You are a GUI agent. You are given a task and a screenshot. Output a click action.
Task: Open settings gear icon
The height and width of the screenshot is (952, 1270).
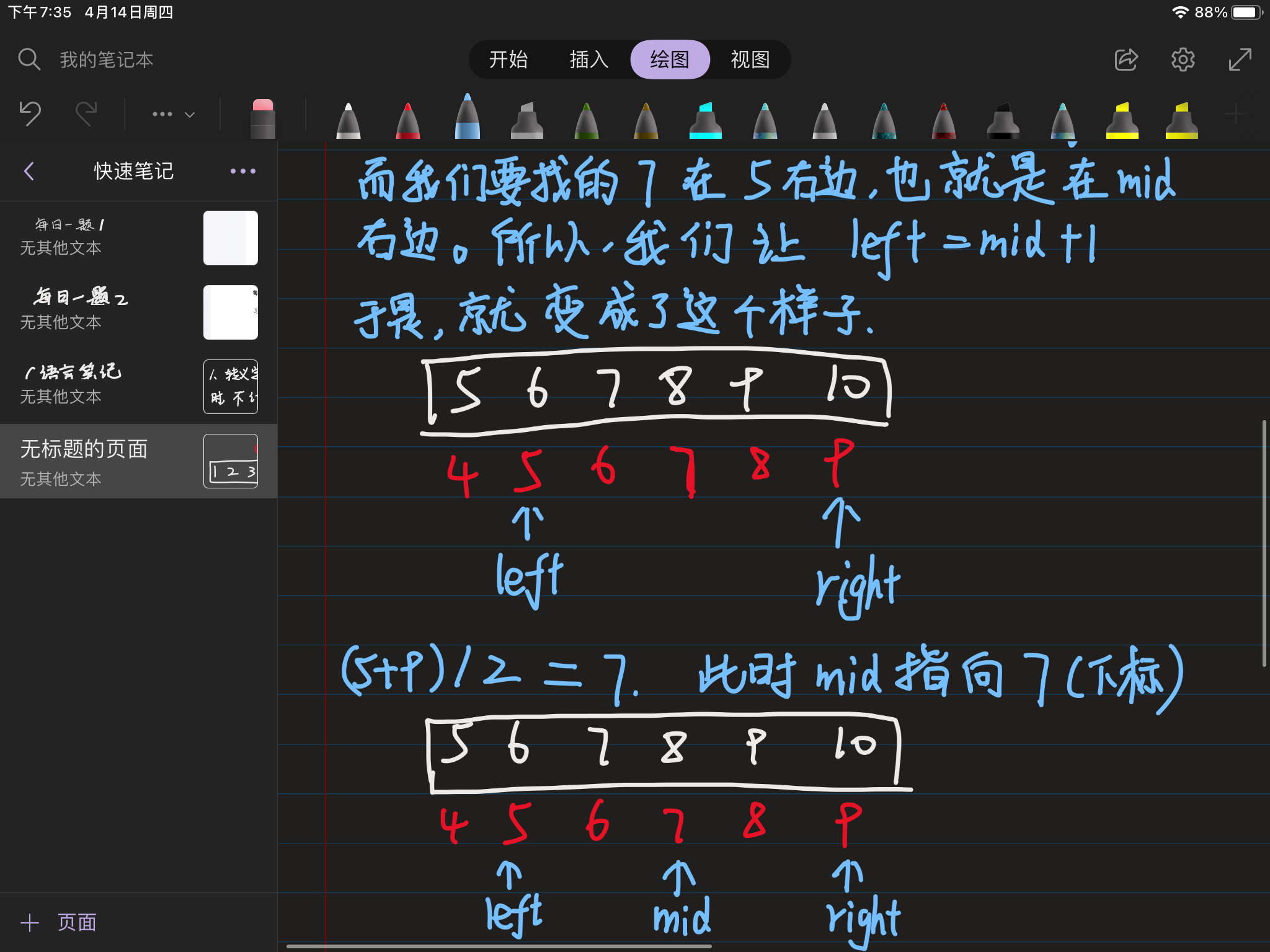click(x=1183, y=59)
